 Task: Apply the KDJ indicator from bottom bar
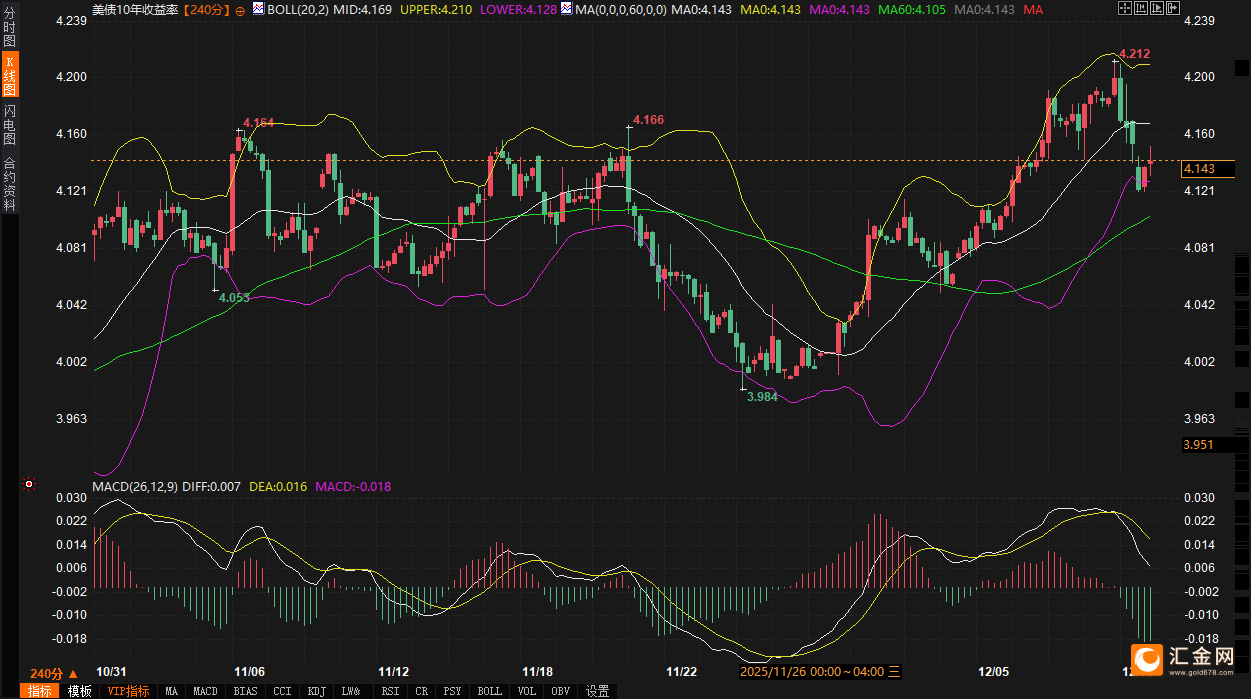click(x=316, y=691)
